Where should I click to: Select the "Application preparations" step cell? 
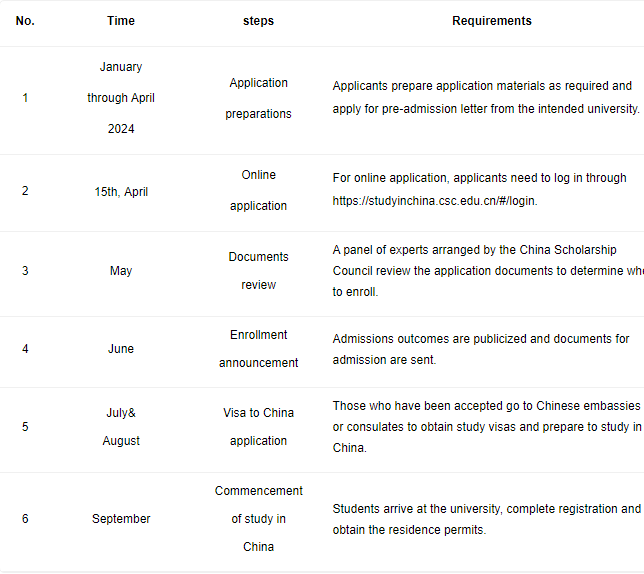[258, 98]
